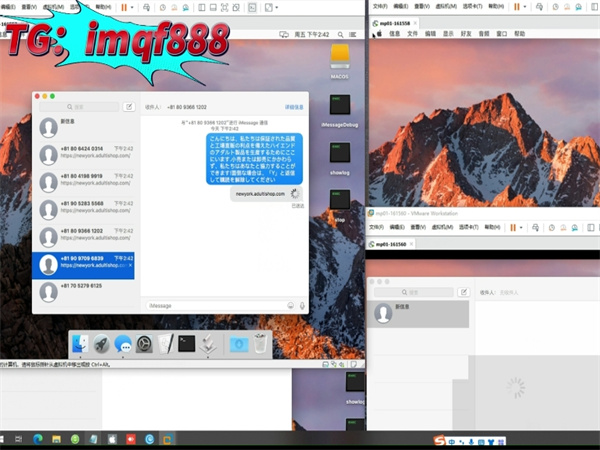Image resolution: width=600 pixels, height=450 pixels.
Task: Launch Rocket launchpad icon in dock
Action: click(101, 345)
